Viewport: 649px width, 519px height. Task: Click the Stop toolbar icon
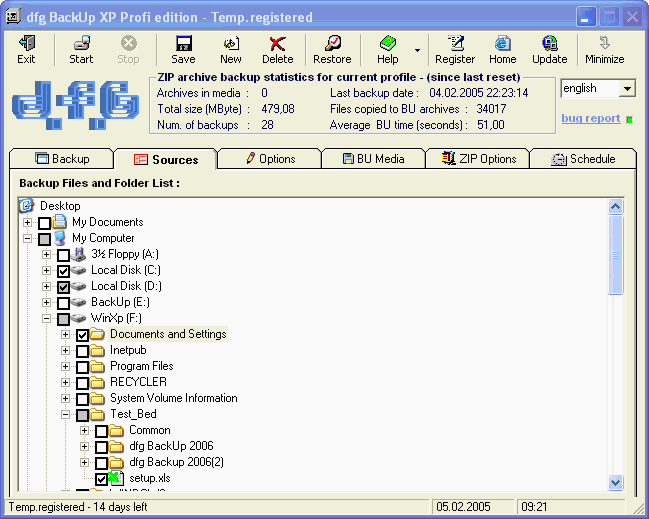coord(128,43)
